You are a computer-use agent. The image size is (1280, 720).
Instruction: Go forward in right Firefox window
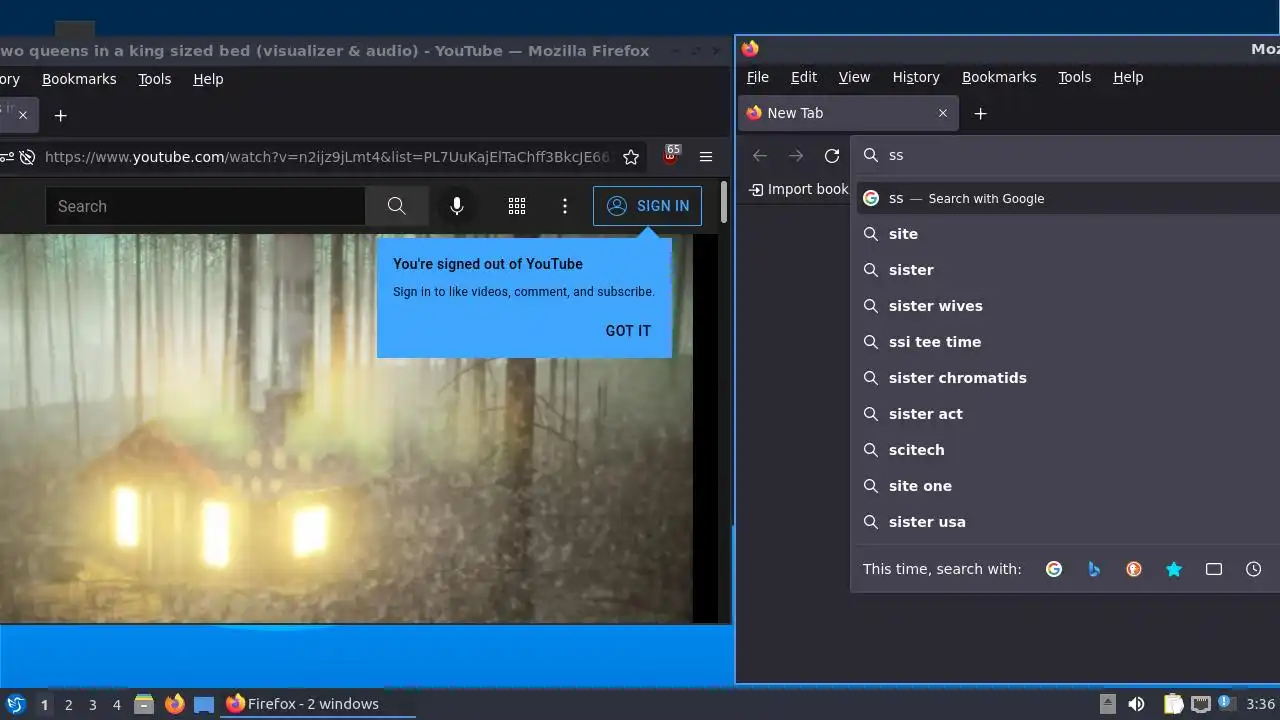[x=796, y=155]
